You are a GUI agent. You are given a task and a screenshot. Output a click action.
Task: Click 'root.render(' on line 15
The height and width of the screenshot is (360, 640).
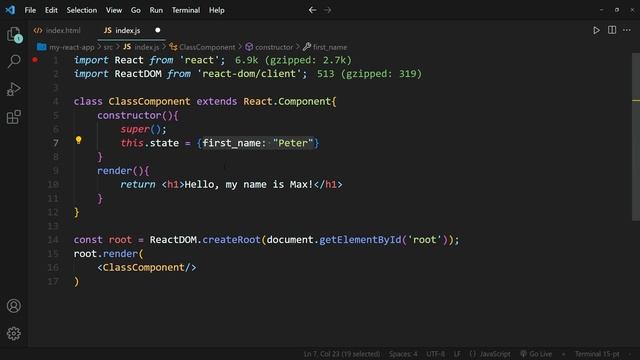pos(109,254)
